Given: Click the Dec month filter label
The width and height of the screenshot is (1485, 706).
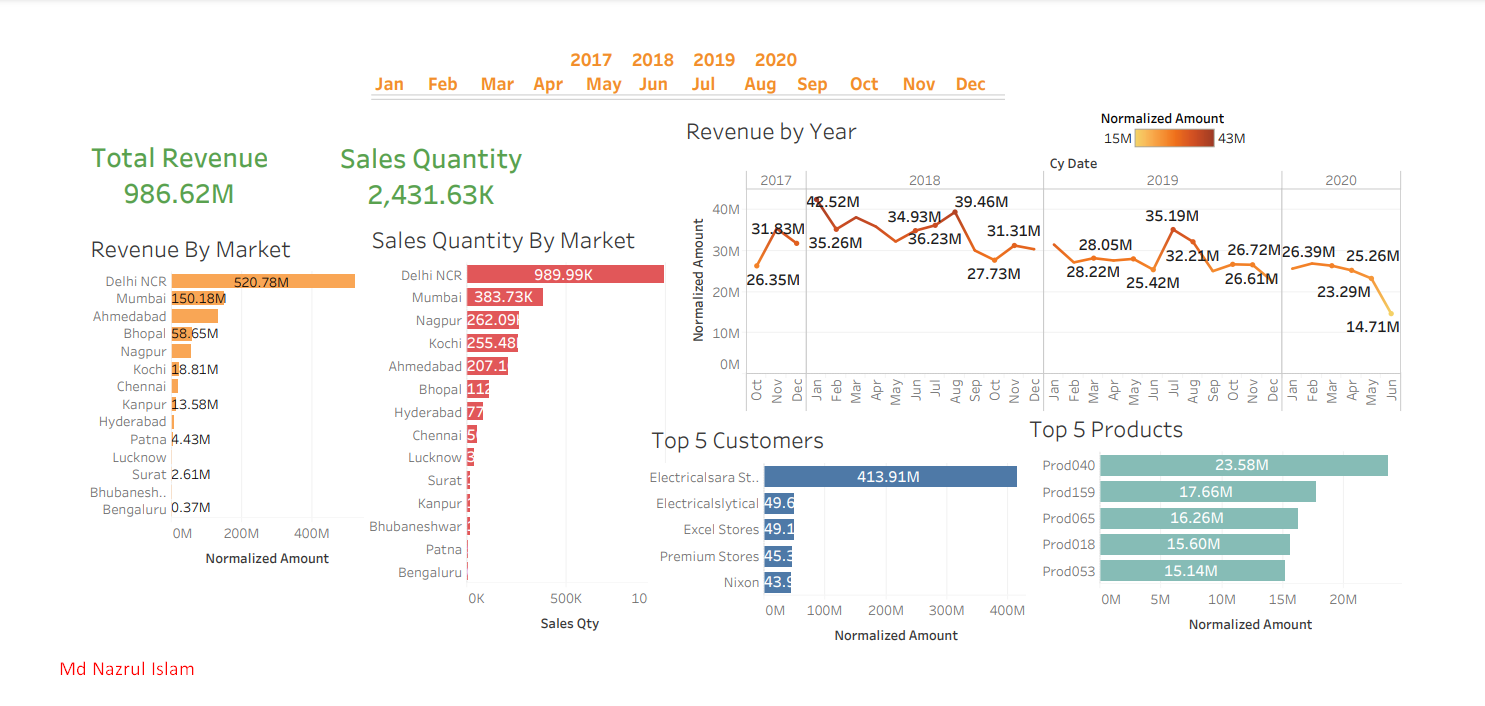Looking at the screenshot, I should click(x=970, y=84).
